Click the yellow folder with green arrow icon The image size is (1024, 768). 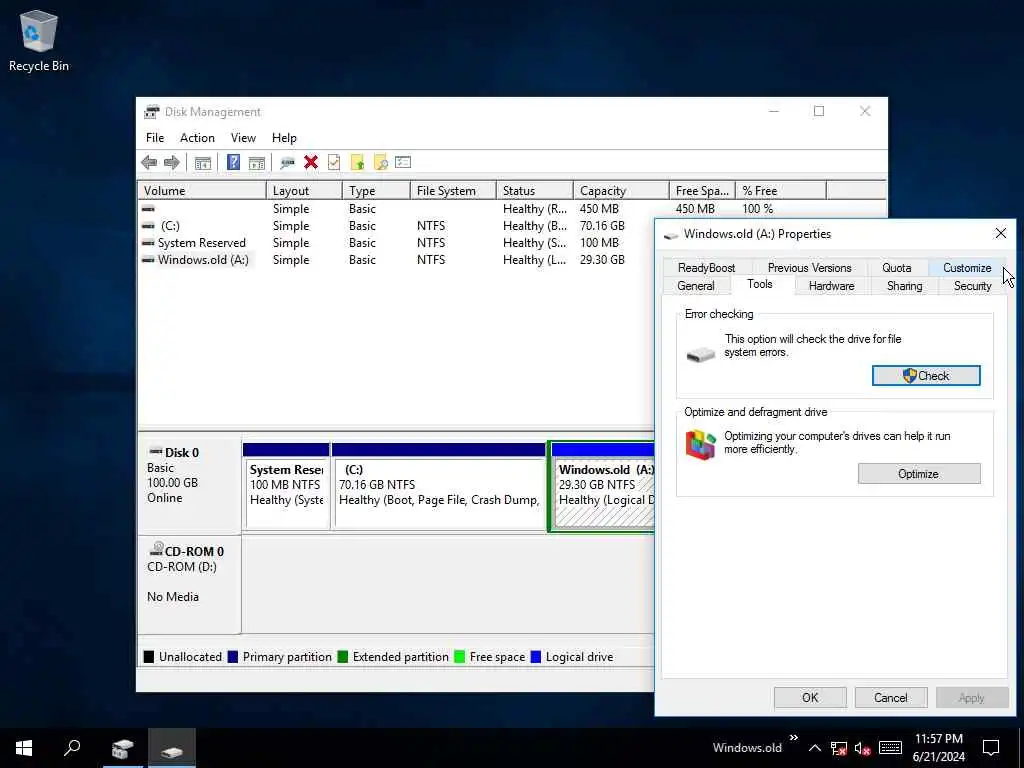[357, 163]
